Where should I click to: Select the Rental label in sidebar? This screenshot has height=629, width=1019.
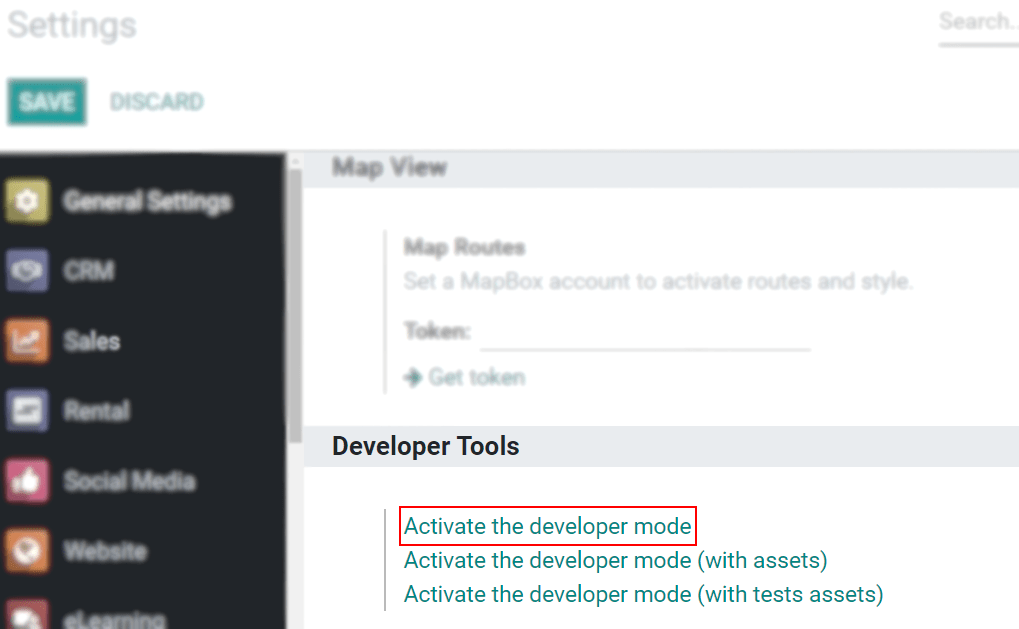coord(97,411)
